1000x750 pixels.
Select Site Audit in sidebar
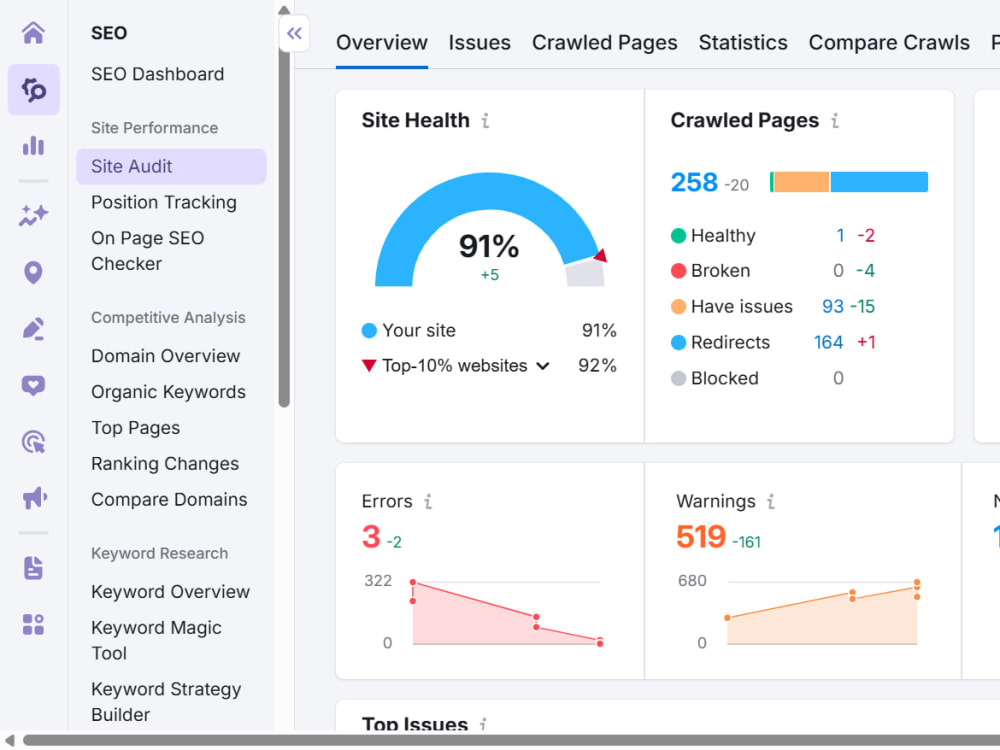(171, 166)
